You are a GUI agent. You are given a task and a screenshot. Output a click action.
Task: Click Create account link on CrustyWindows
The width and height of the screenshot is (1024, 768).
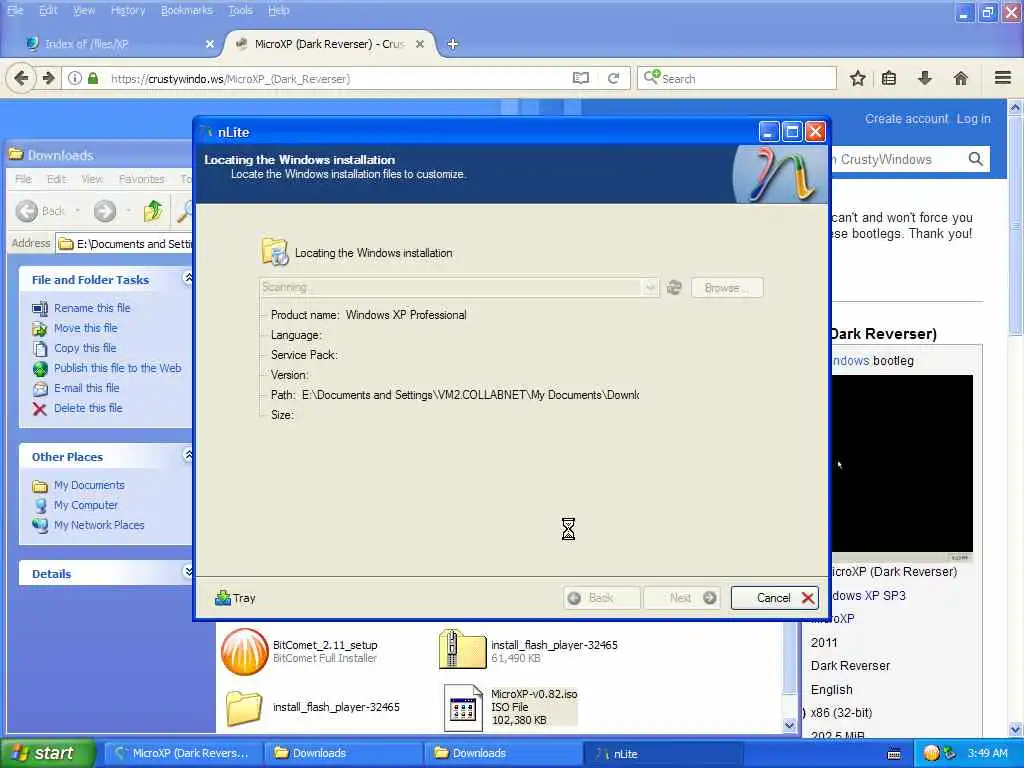pos(906,119)
